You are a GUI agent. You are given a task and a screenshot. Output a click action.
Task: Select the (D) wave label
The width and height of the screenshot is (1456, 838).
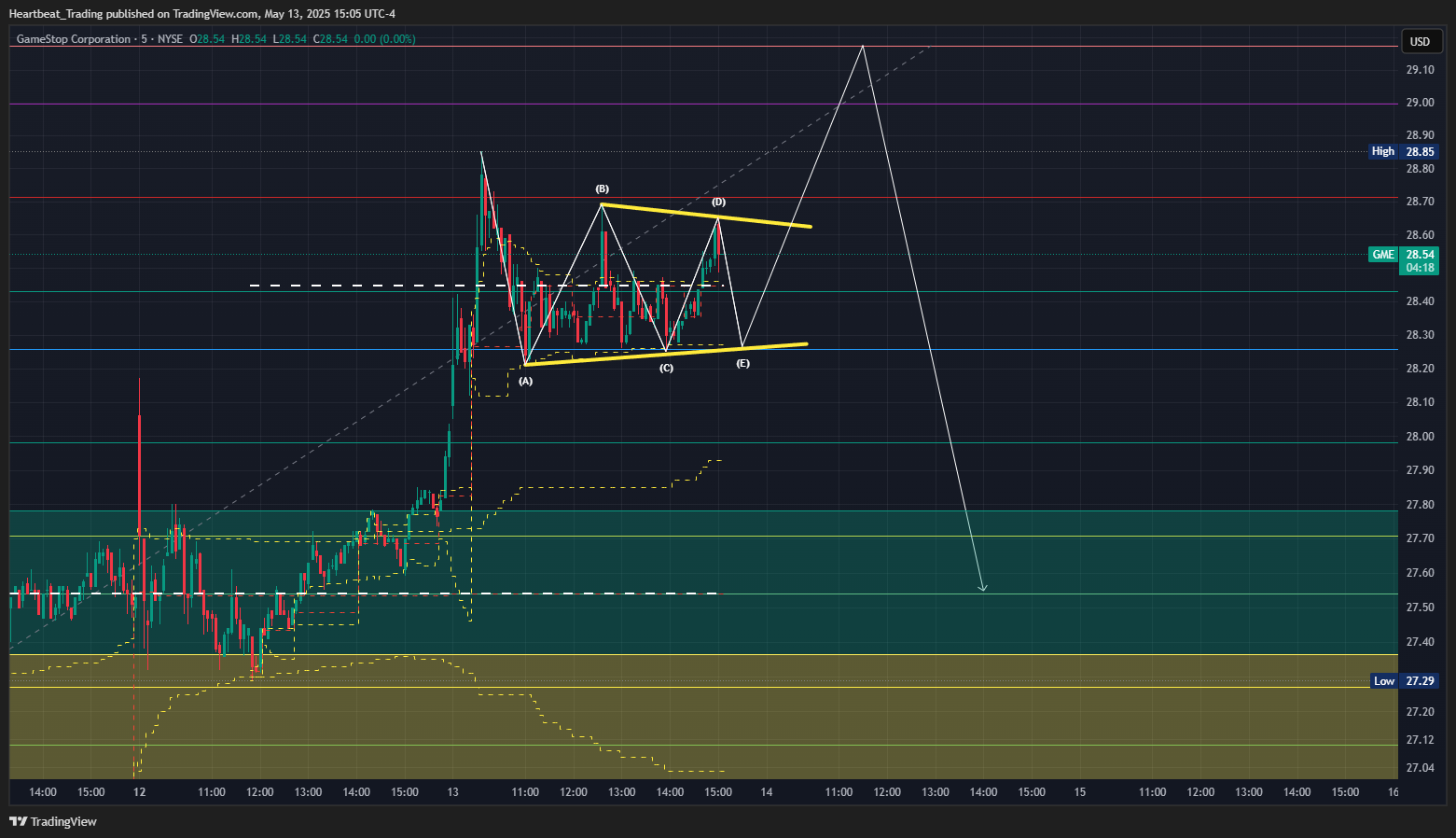point(718,202)
